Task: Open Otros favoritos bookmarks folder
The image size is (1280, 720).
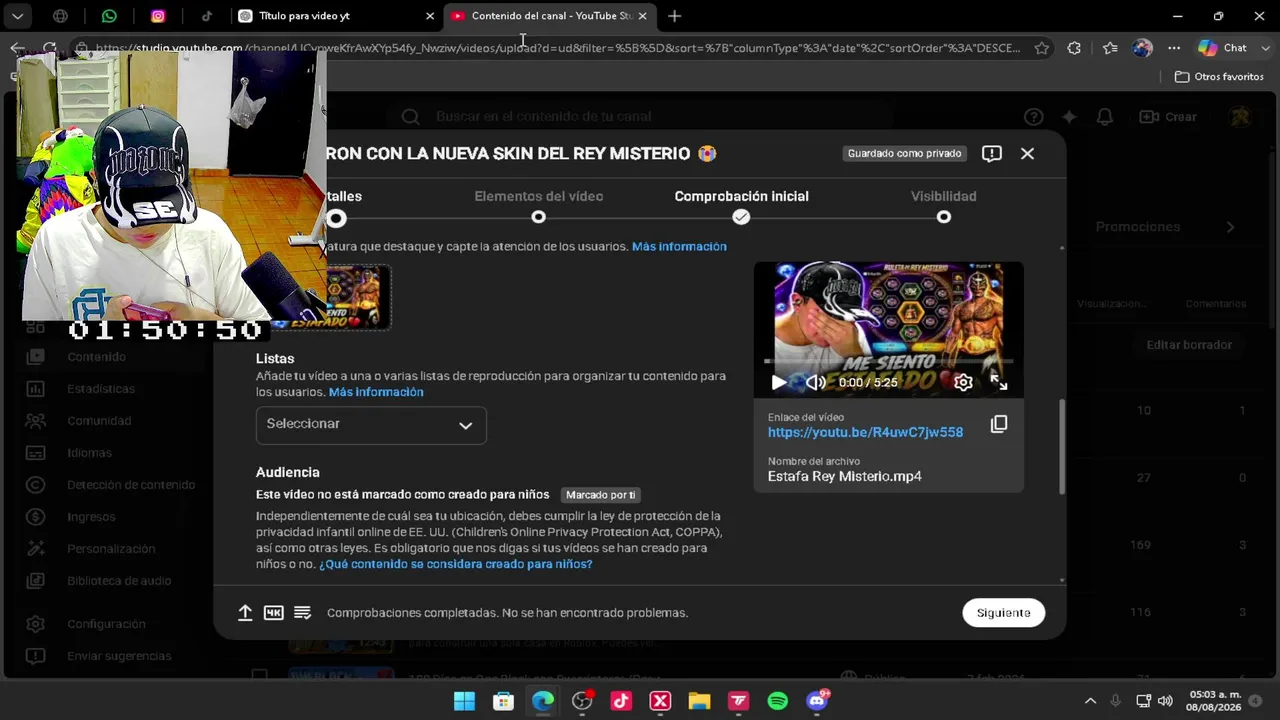Action: coord(1219,77)
